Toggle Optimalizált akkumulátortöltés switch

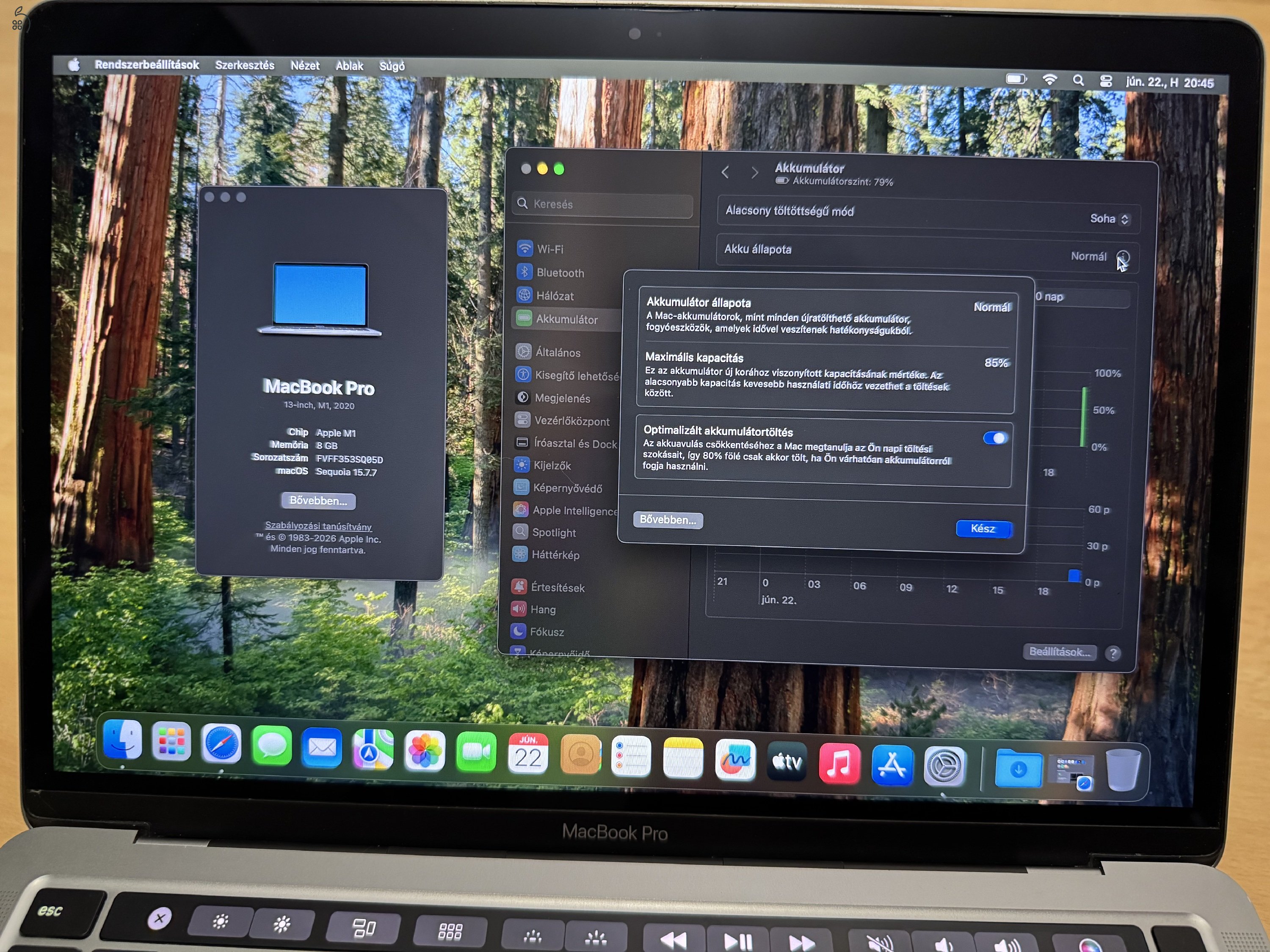point(996,438)
